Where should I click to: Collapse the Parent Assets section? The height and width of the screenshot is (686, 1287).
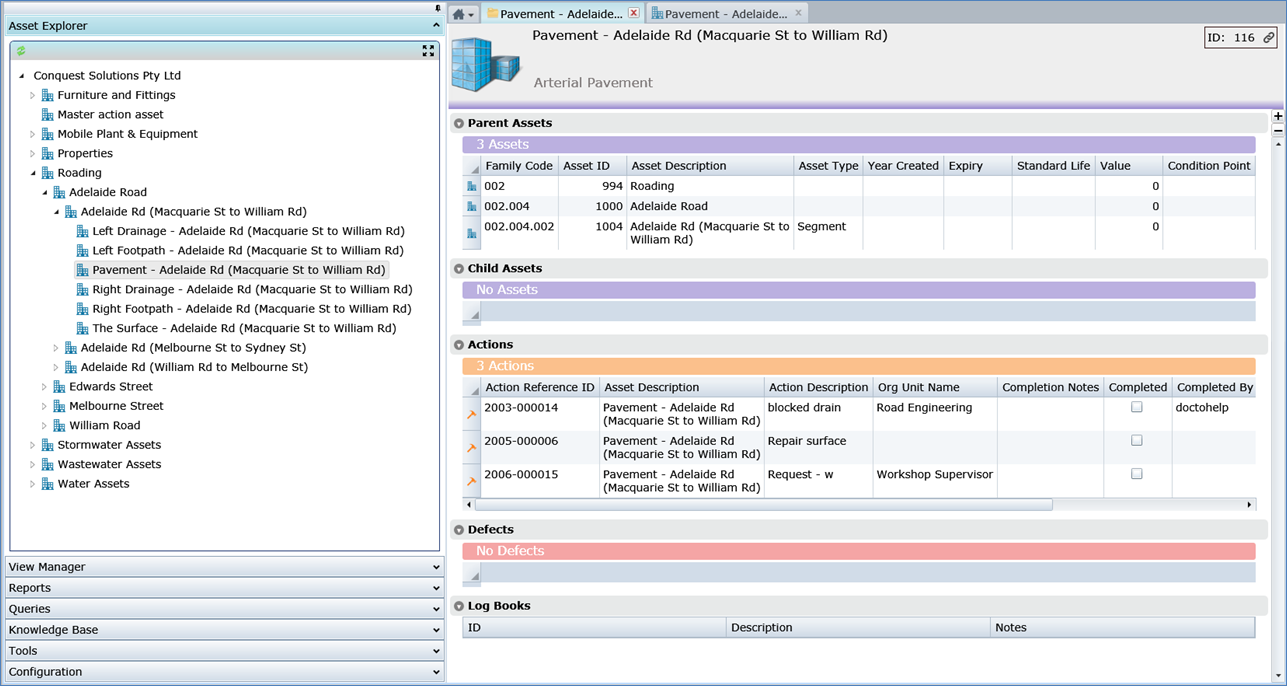point(459,124)
